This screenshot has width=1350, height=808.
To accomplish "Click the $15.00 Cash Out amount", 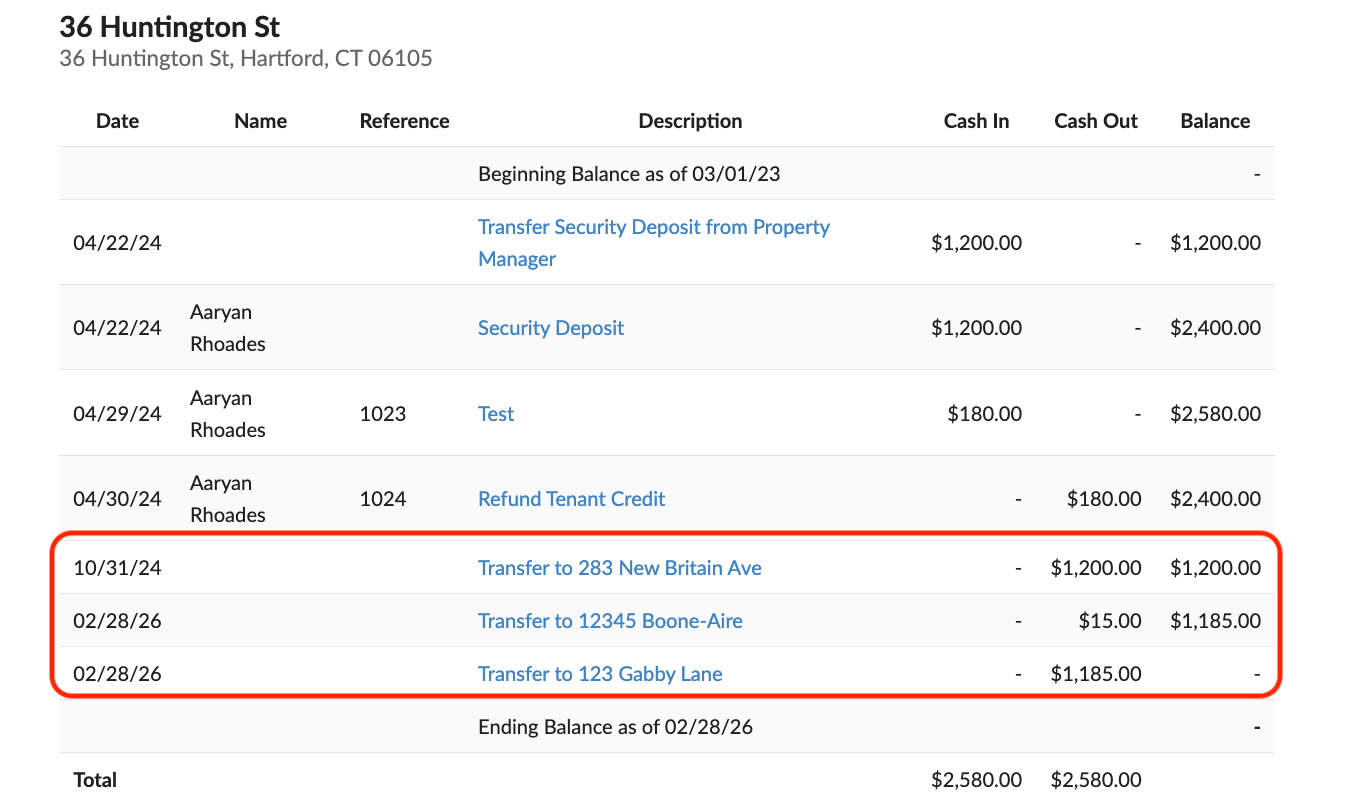I will coord(1110,621).
